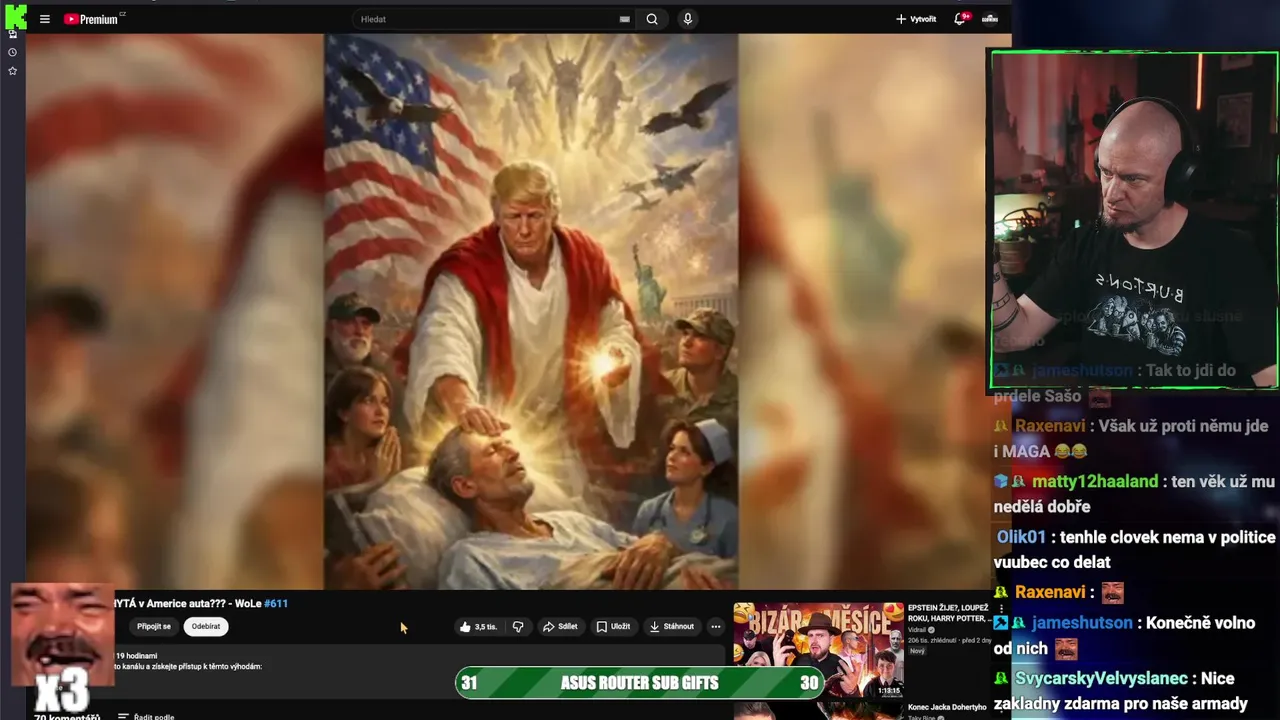Open the Vytvořit create menu
Image resolution: width=1280 pixels, height=720 pixels.
[x=916, y=19]
